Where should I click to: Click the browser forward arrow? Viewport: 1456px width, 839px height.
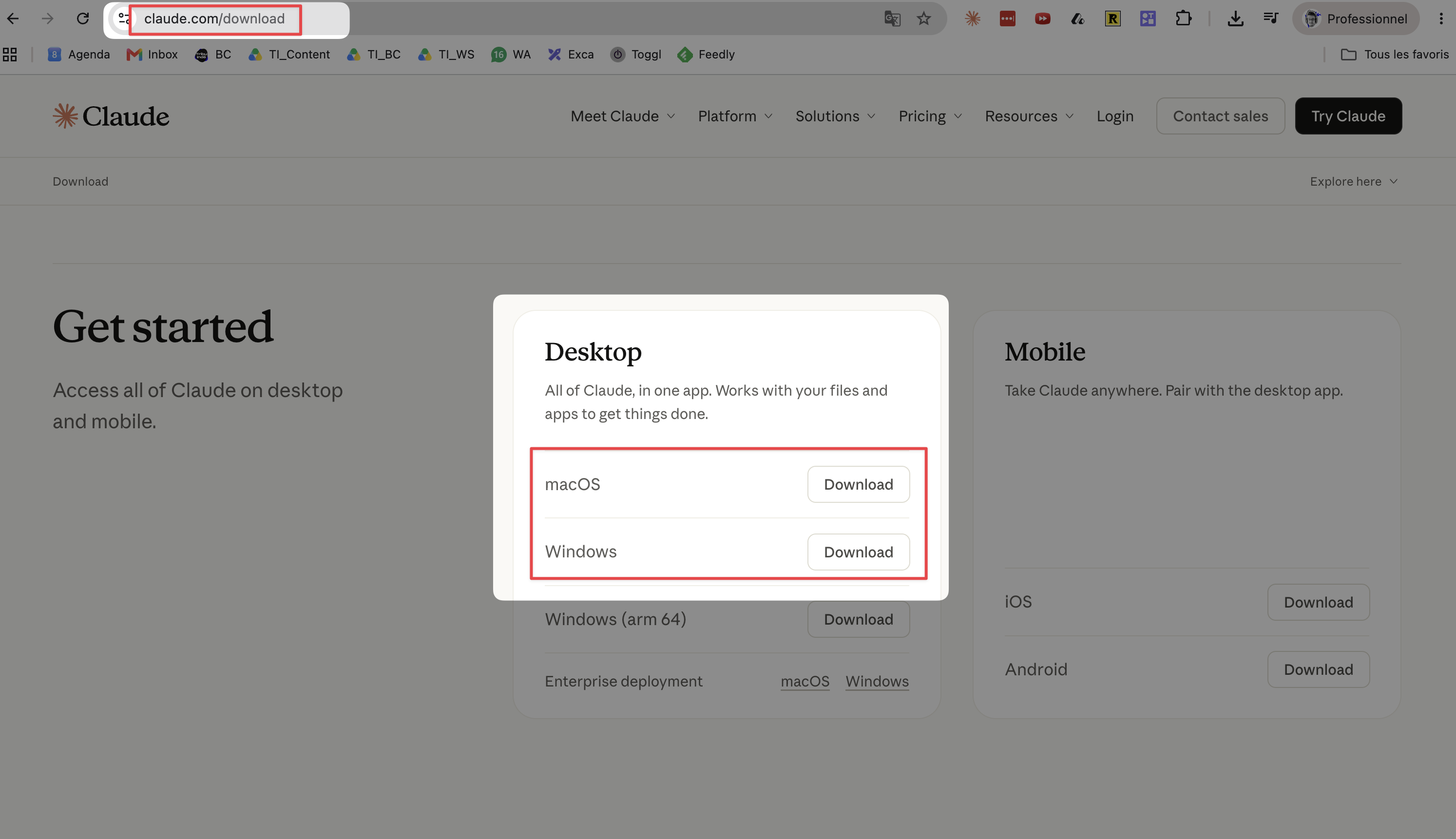pyautogui.click(x=47, y=19)
